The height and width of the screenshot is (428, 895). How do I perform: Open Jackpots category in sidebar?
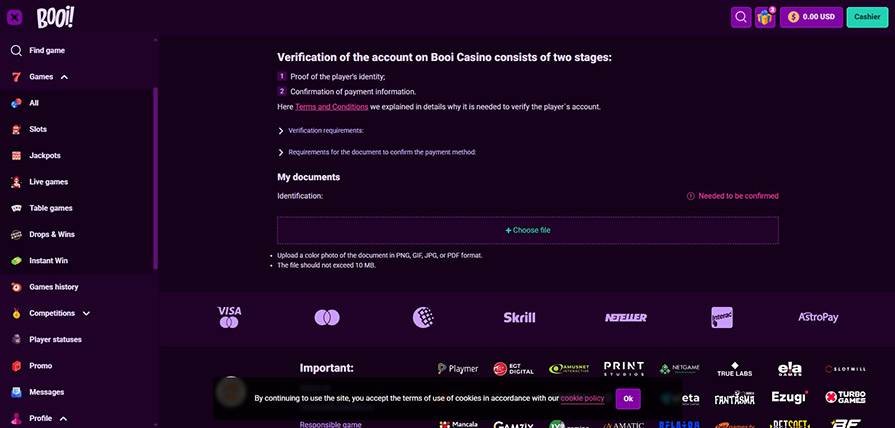[44, 156]
